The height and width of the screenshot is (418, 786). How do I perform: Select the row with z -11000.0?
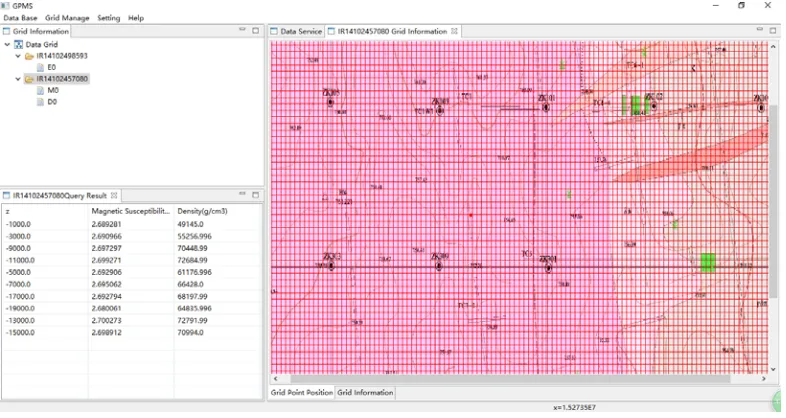[132, 261]
